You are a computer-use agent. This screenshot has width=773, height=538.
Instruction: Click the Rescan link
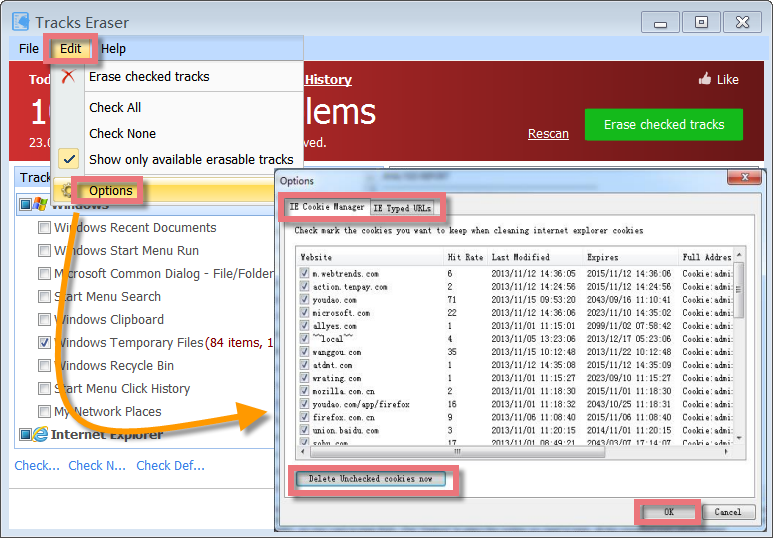point(548,134)
